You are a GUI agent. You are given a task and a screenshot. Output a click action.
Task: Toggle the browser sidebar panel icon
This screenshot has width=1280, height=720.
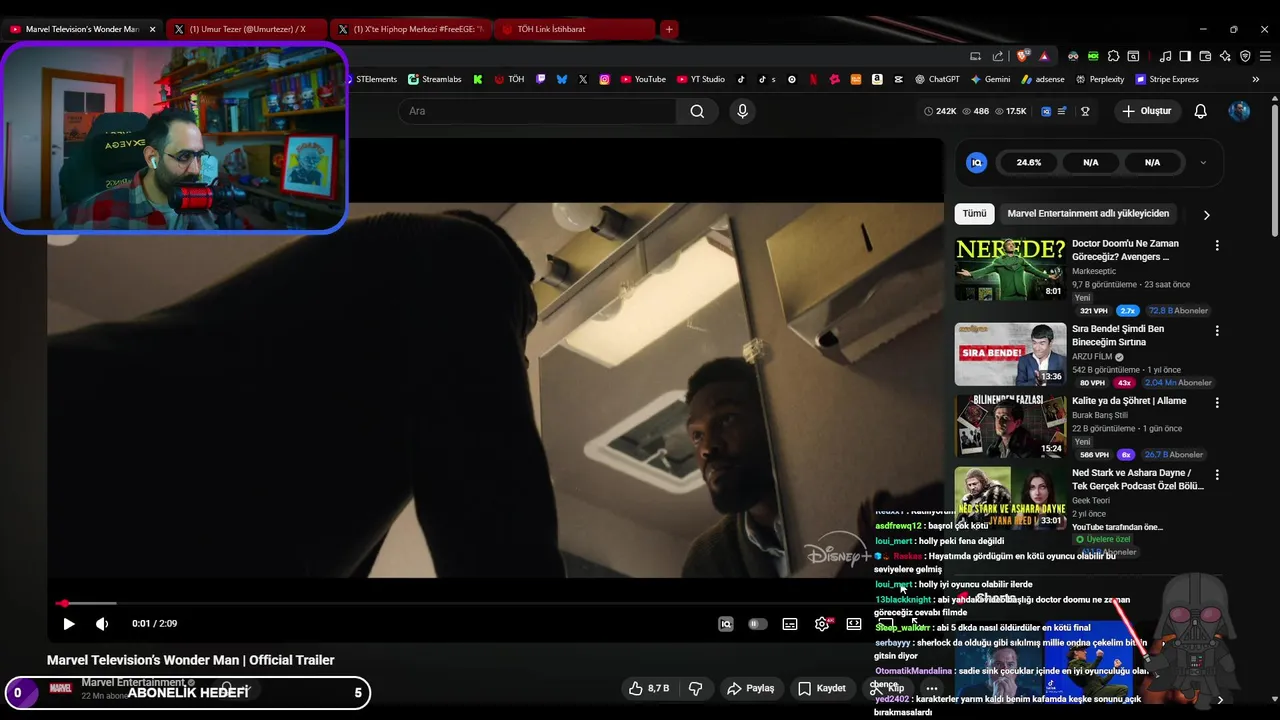pyautogui.click(x=1184, y=56)
